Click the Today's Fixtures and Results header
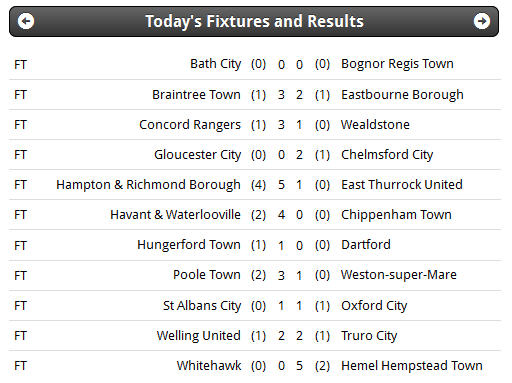This screenshot has height=383, width=512. click(254, 21)
